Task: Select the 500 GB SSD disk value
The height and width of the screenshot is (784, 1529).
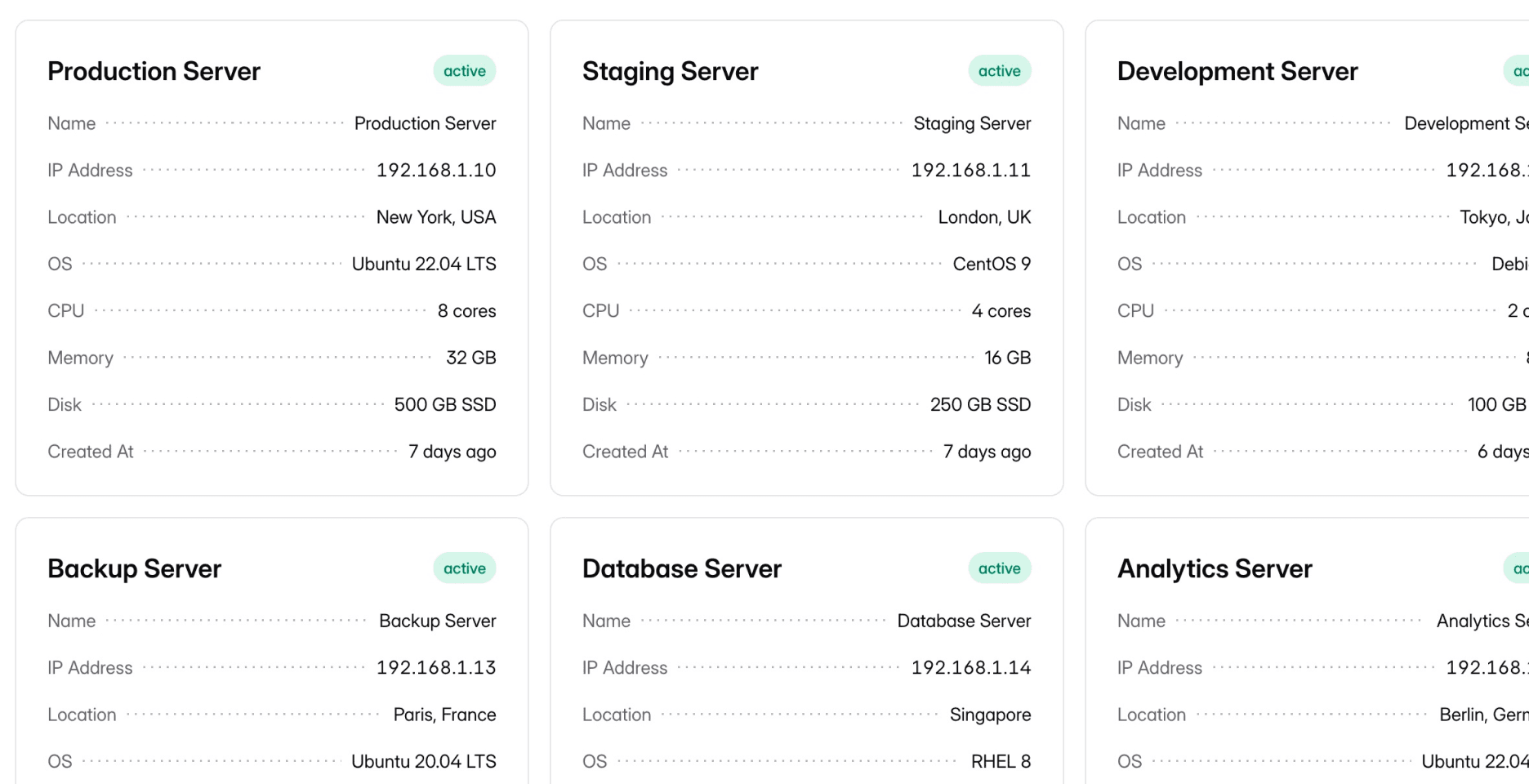Action: pyautogui.click(x=444, y=405)
